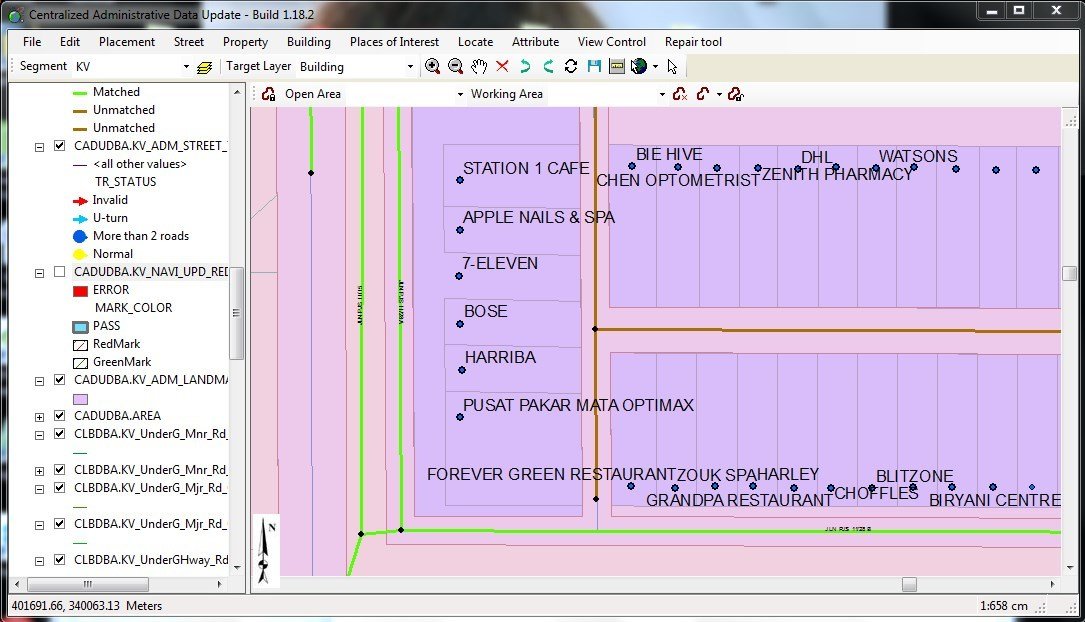
Task: Toggle second CLBDBA.KV_UnderG_Mjr_Rd layer checkbox
Action: click(x=60, y=524)
